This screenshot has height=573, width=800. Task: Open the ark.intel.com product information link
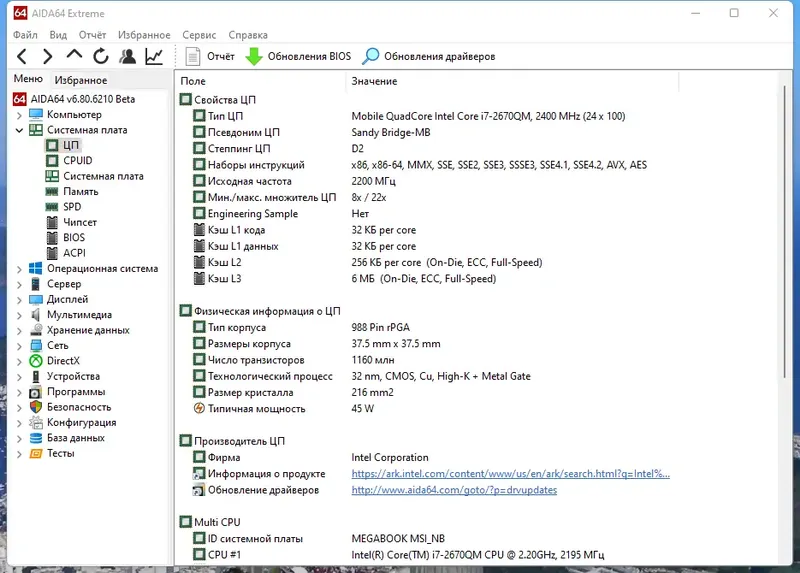pos(510,474)
